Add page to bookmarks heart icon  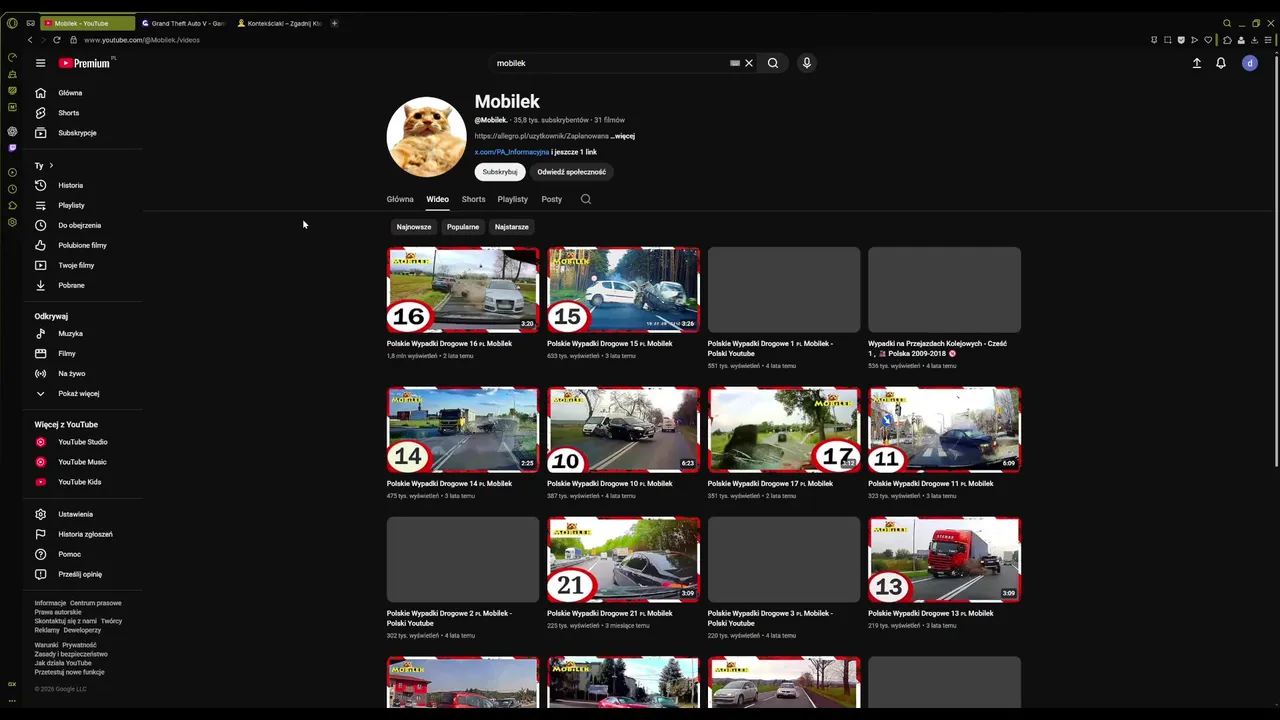pyautogui.click(x=1208, y=40)
